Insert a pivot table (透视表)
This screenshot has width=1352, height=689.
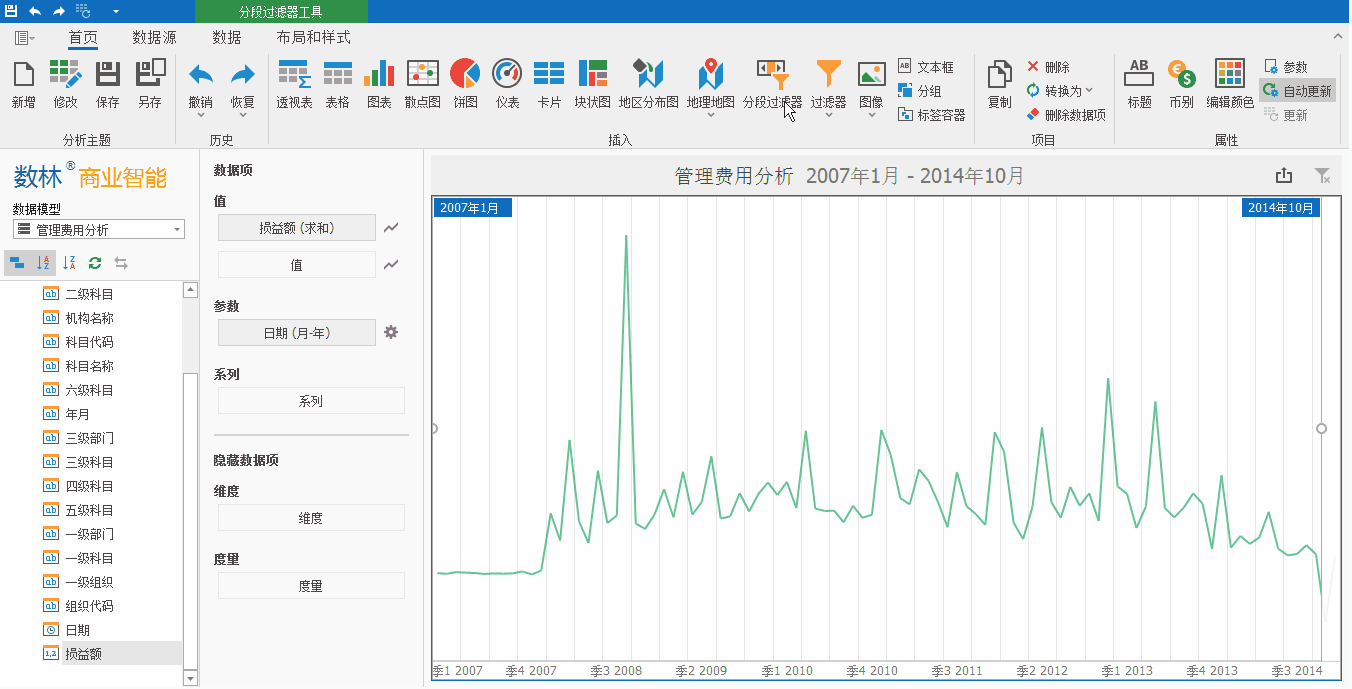(x=294, y=84)
